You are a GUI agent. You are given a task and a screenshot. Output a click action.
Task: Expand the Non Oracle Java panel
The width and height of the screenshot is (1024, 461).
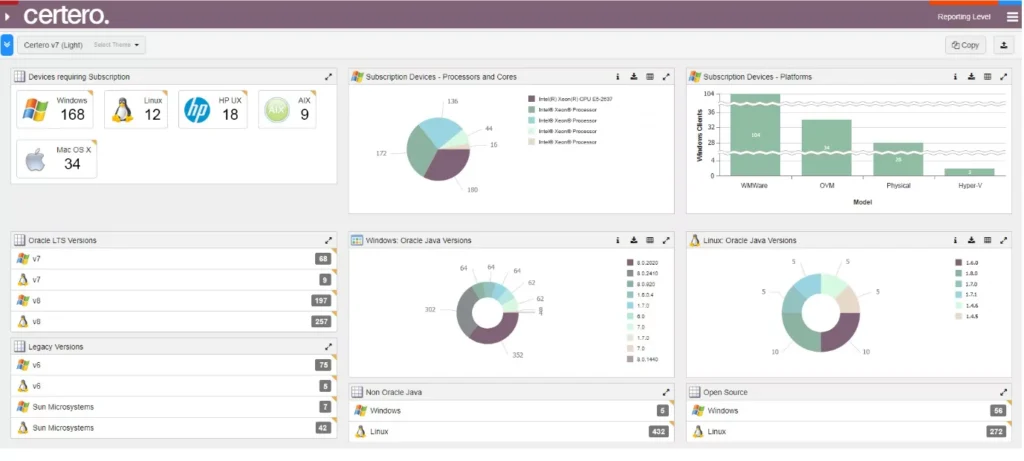666,392
